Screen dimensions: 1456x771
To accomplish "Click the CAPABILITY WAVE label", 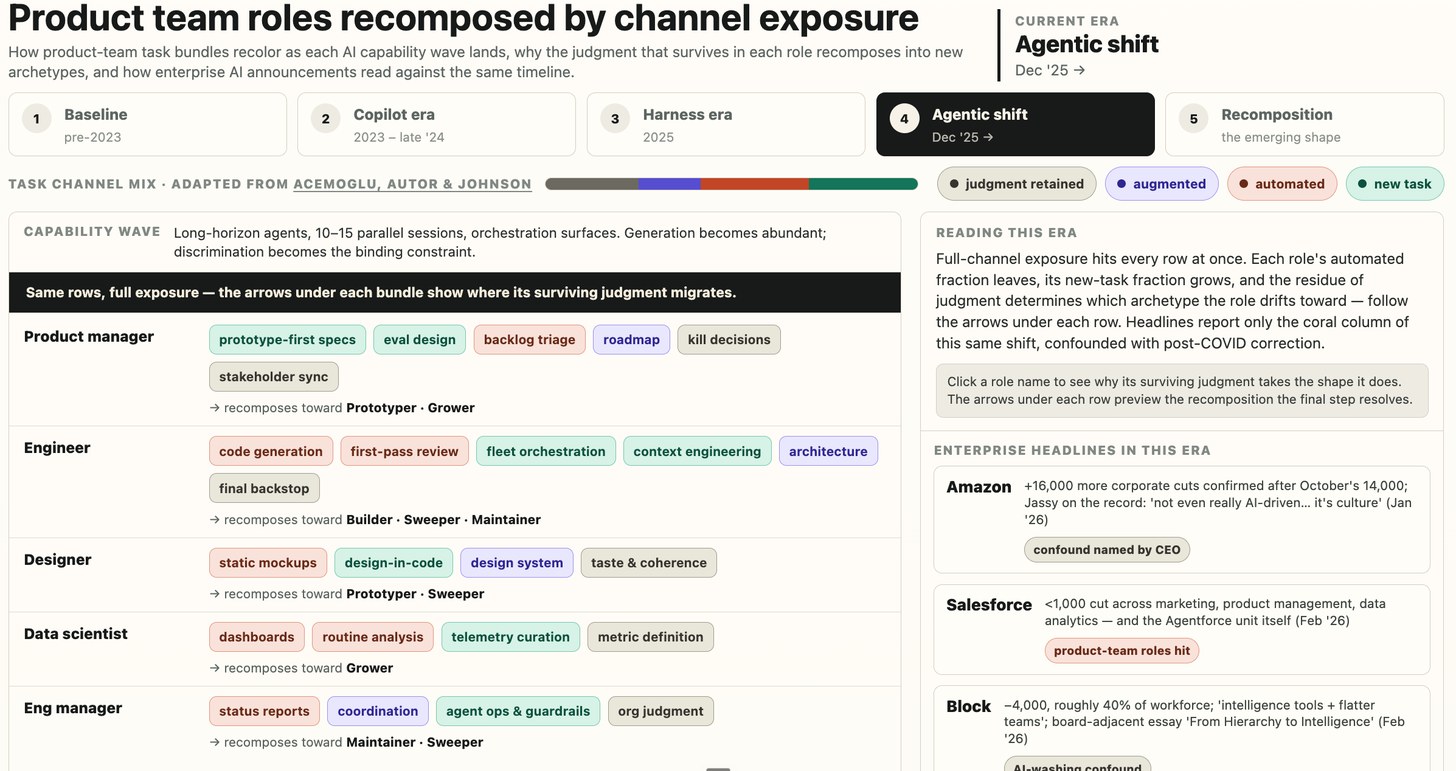I will 92,231.
